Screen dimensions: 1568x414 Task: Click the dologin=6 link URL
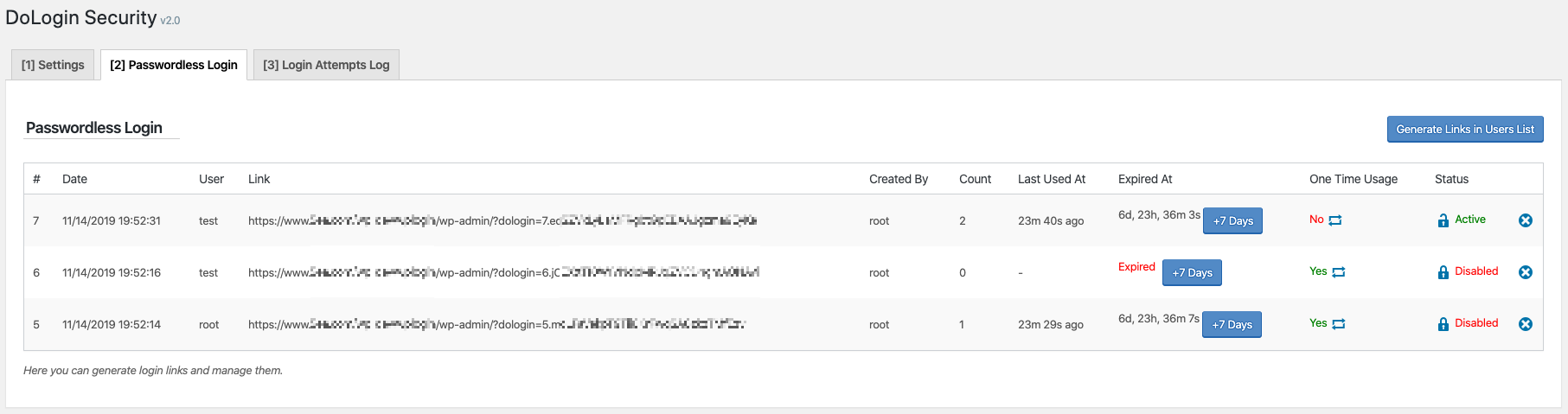(x=503, y=272)
